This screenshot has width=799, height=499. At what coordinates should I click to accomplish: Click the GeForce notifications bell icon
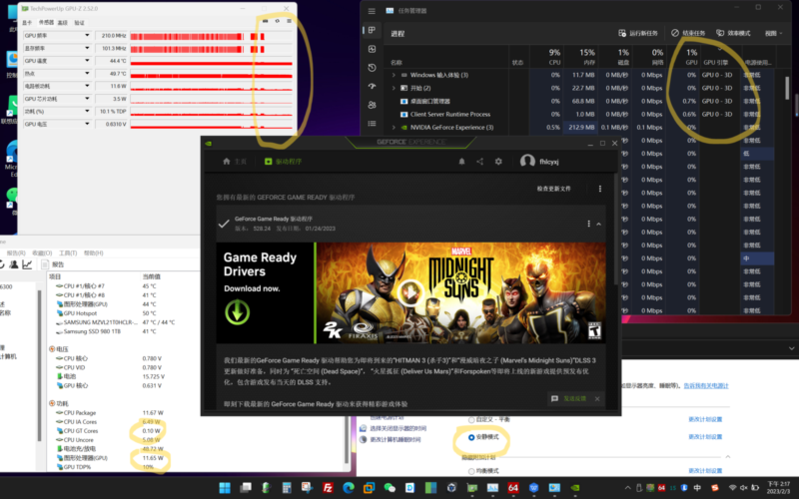tap(462, 161)
